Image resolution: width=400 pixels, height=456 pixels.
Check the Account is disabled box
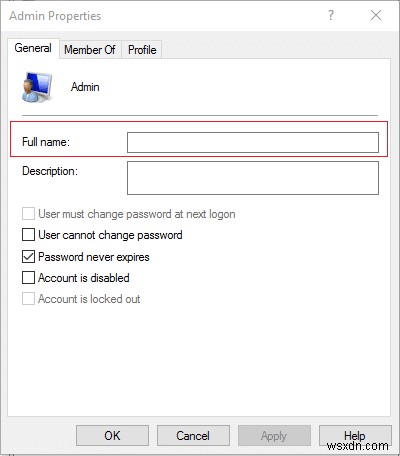(28, 278)
